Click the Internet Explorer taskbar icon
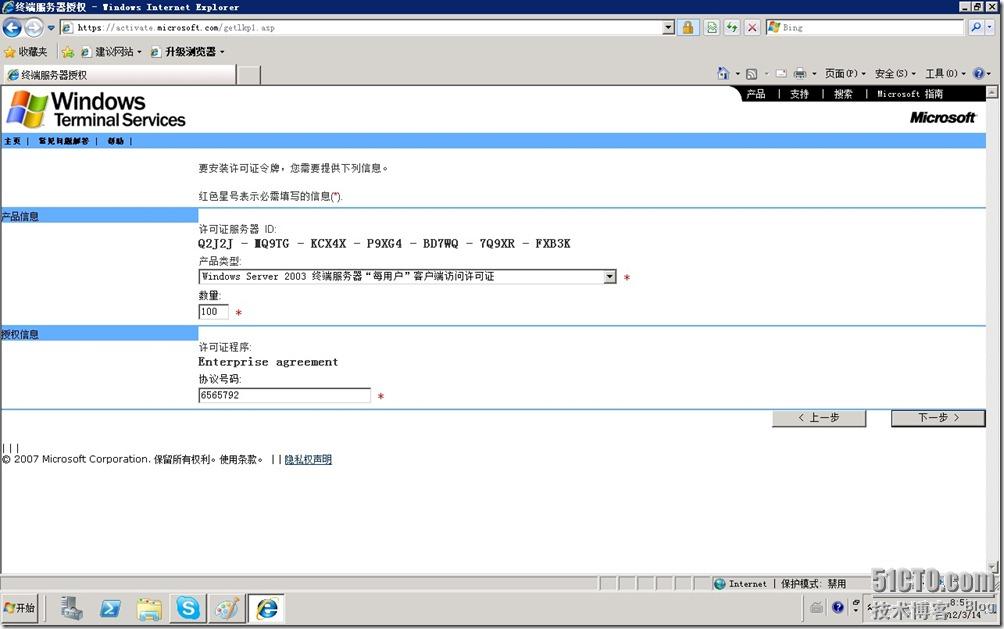This screenshot has height=629, width=1004. pyautogui.click(x=266, y=608)
